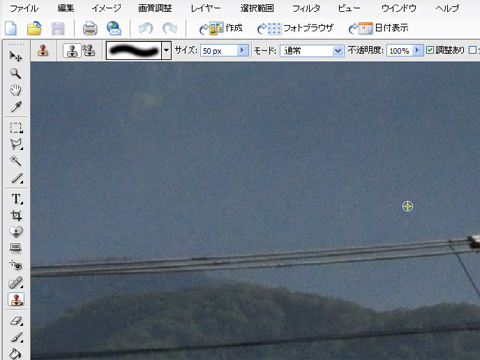
Task: Click the open folder icon
Action: click(34, 28)
